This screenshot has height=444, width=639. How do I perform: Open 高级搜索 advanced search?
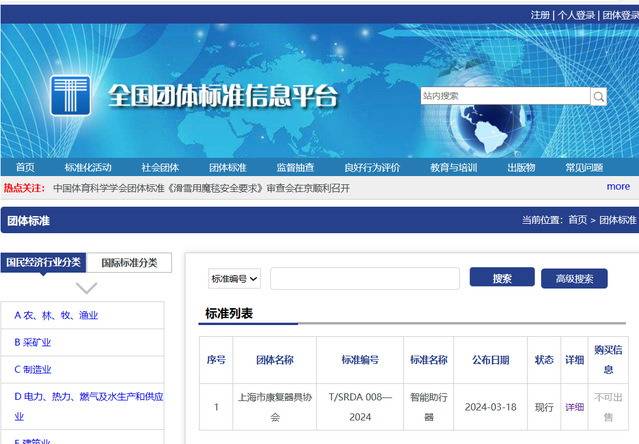pyautogui.click(x=574, y=279)
